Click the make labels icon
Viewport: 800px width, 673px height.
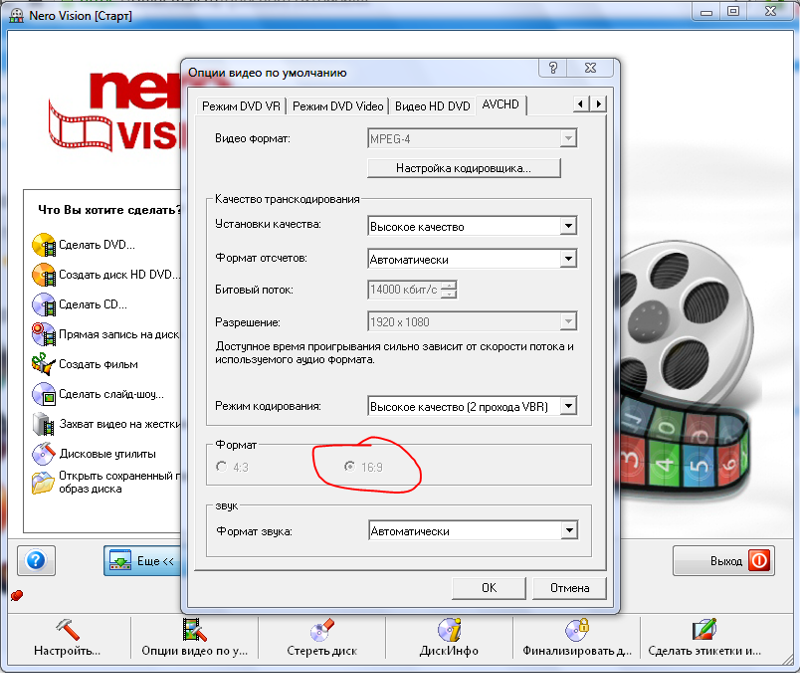pyautogui.click(x=704, y=630)
